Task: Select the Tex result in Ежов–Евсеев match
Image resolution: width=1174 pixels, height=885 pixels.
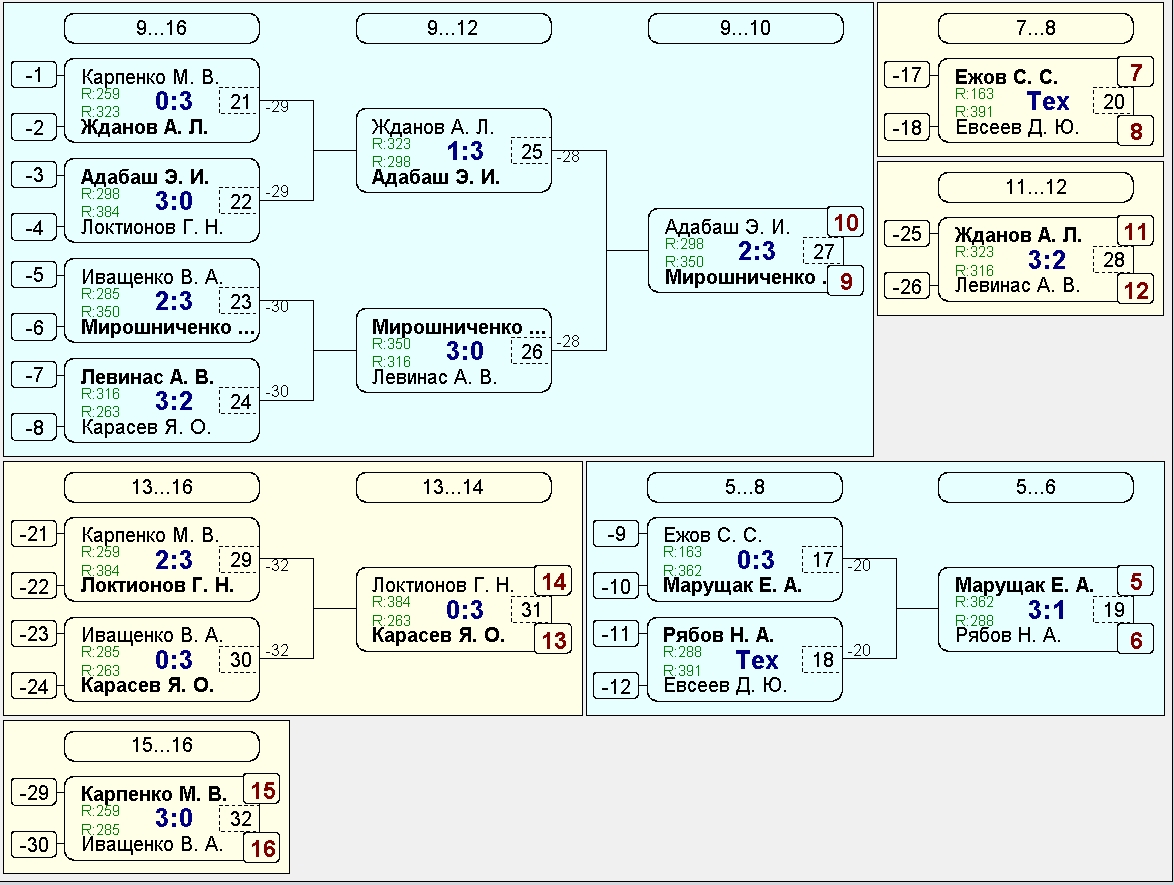Action: (1048, 102)
